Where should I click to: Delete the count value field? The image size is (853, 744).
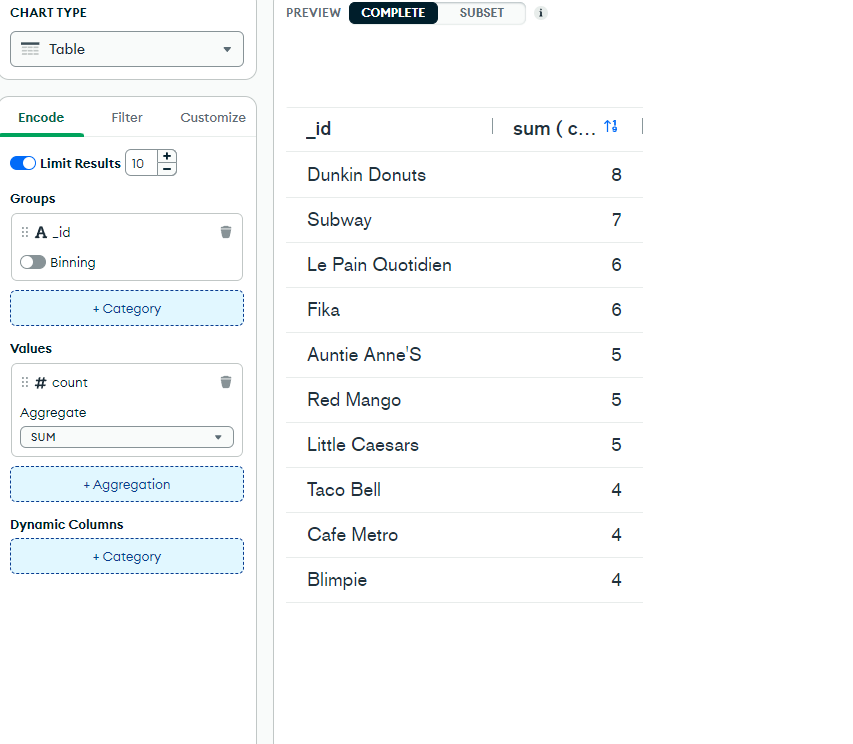pos(226,382)
